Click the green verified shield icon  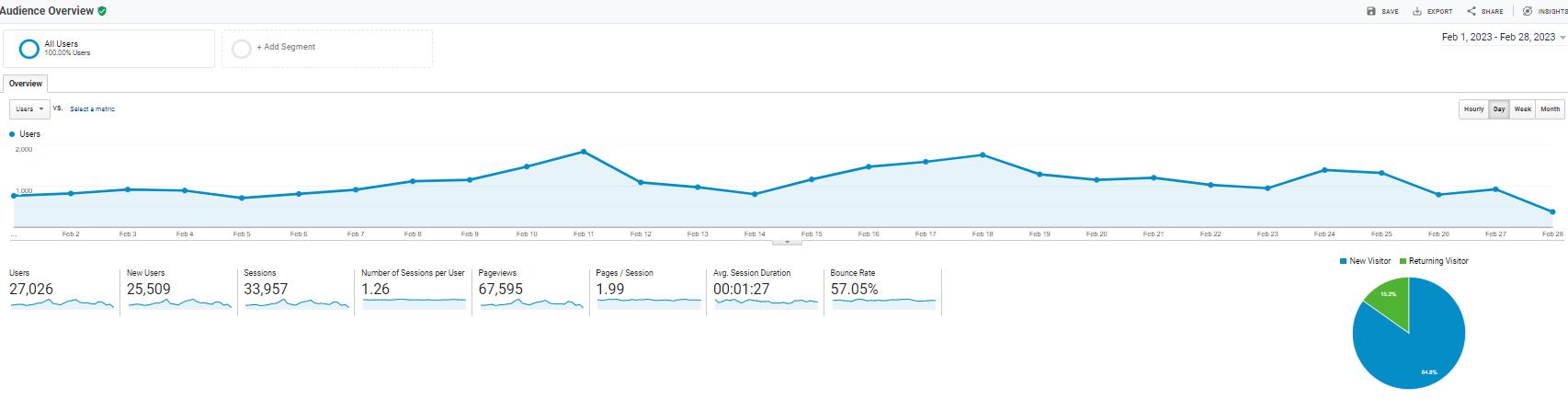pyautogui.click(x=102, y=11)
